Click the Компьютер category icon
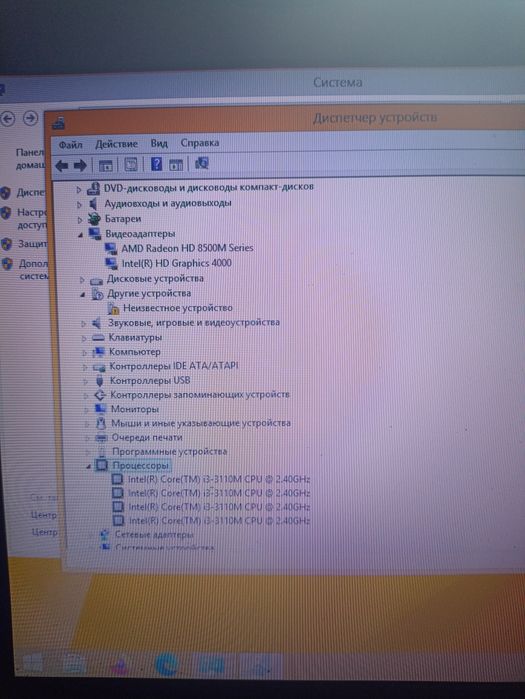The width and height of the screenshot is (525, 699). [x=99, y=352]
